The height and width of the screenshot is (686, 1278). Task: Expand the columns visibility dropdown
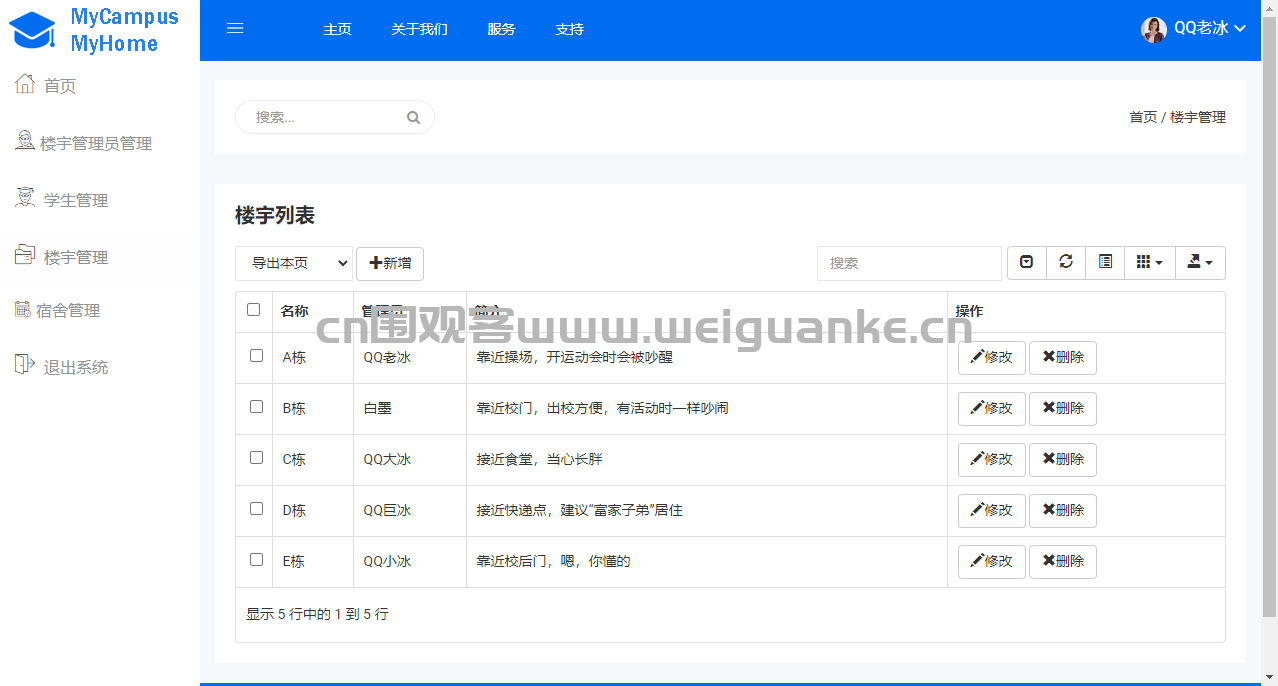[x=1149, y=262]
